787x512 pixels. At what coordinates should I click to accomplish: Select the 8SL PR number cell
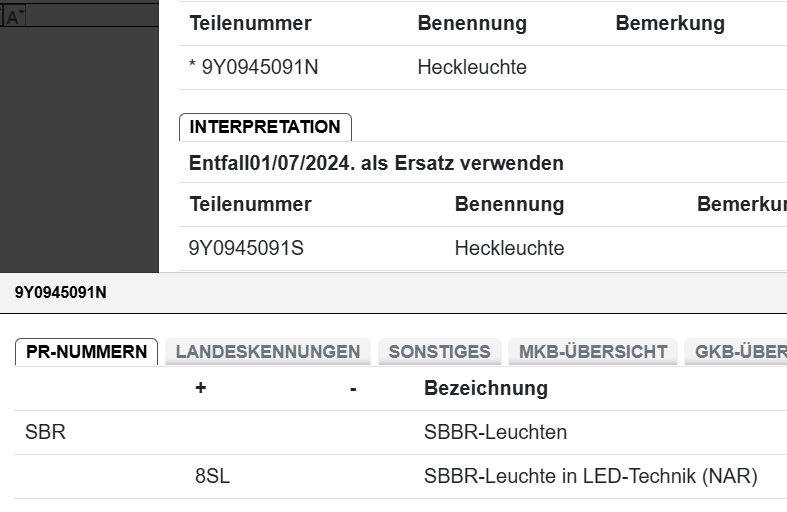click(x=212, y=477)
